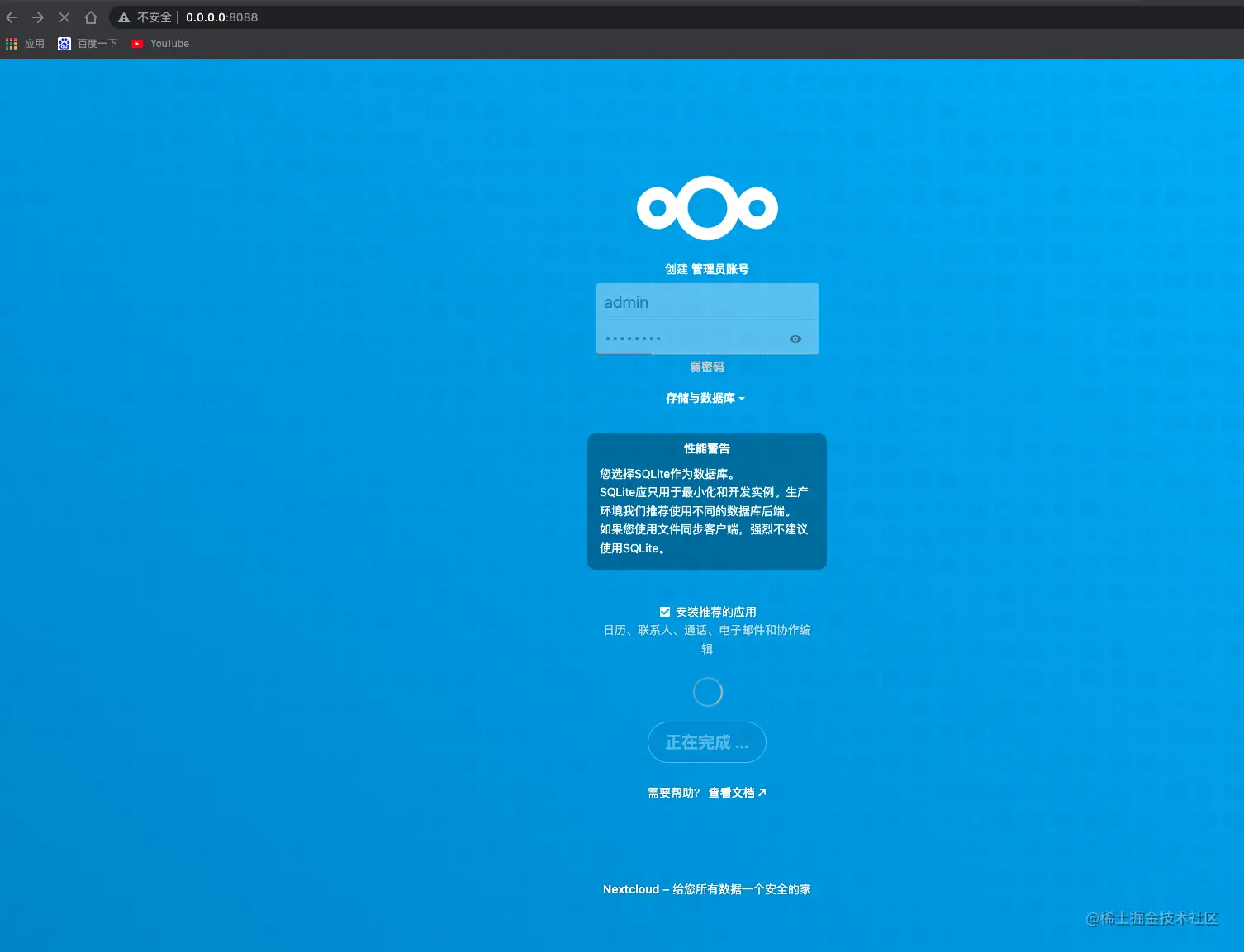
Task: Click the 正在完成 ... button
Action: coord(707,742)
